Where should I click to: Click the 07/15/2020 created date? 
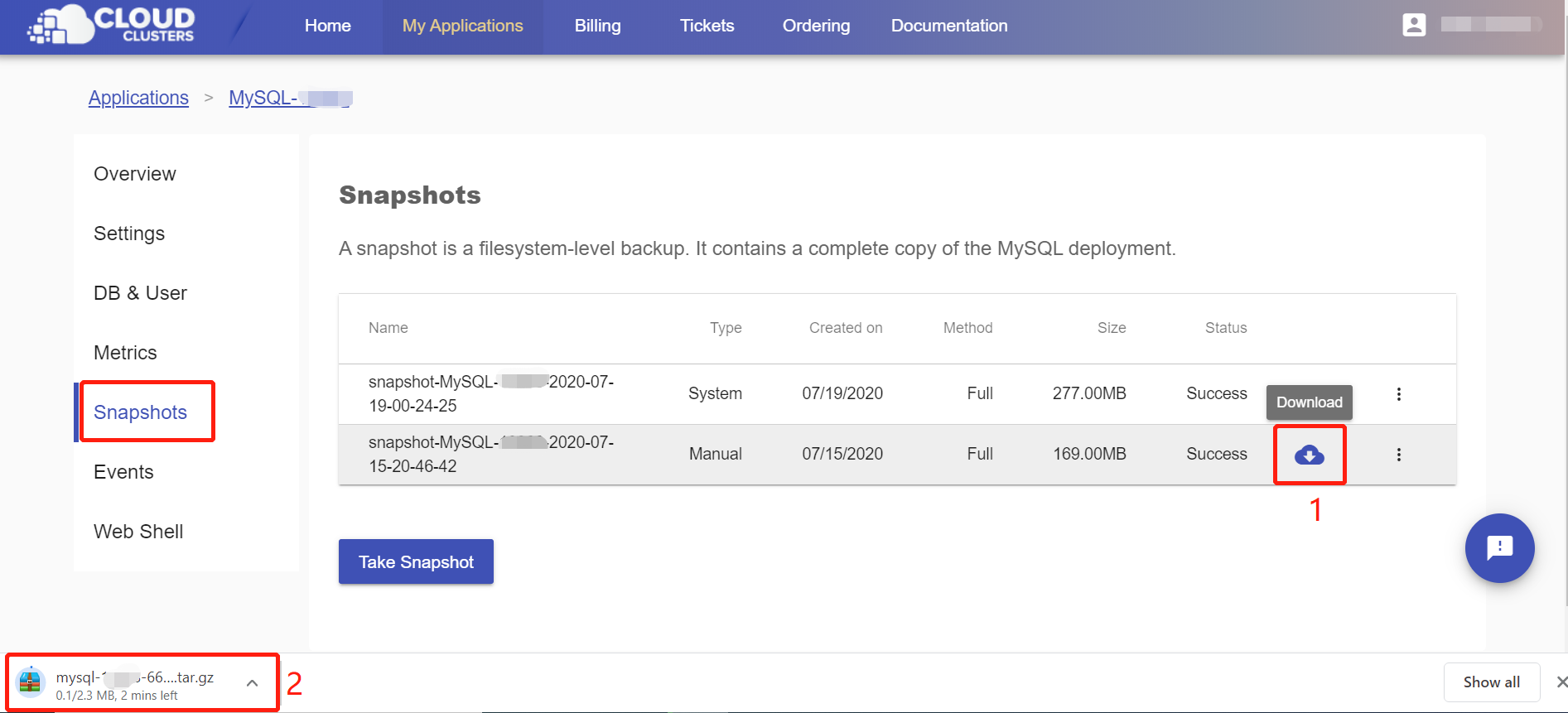click(x=842, y=454)
